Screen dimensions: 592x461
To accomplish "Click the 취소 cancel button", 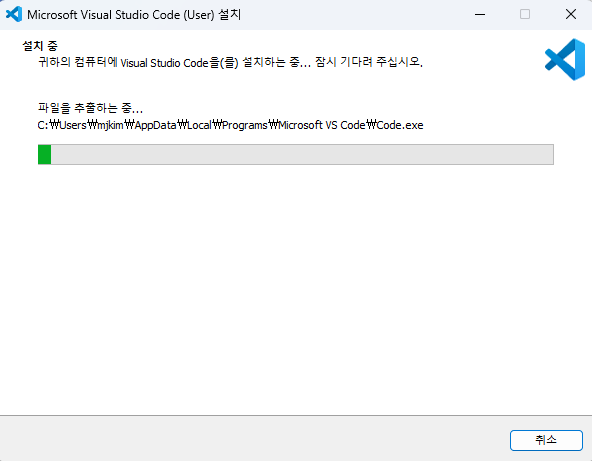I will coord(546,440).
